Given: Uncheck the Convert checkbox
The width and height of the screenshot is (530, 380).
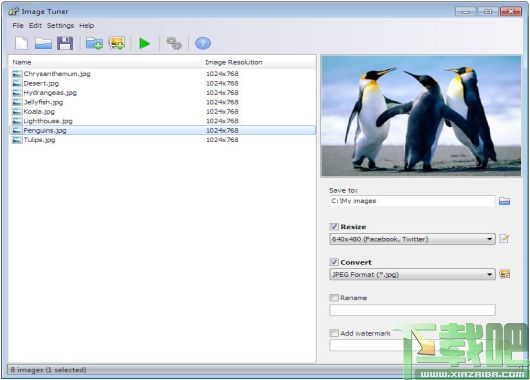Looking at the screenshot, I should tap(334, 262).
